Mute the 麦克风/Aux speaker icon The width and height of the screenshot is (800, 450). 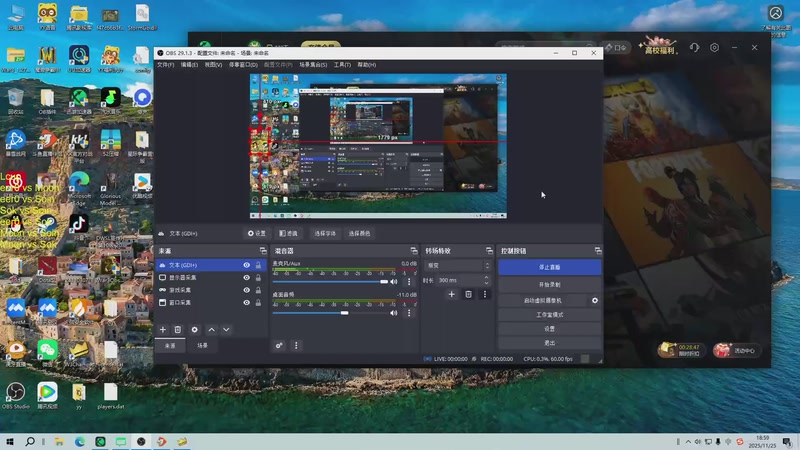click(x=393, y=282)
